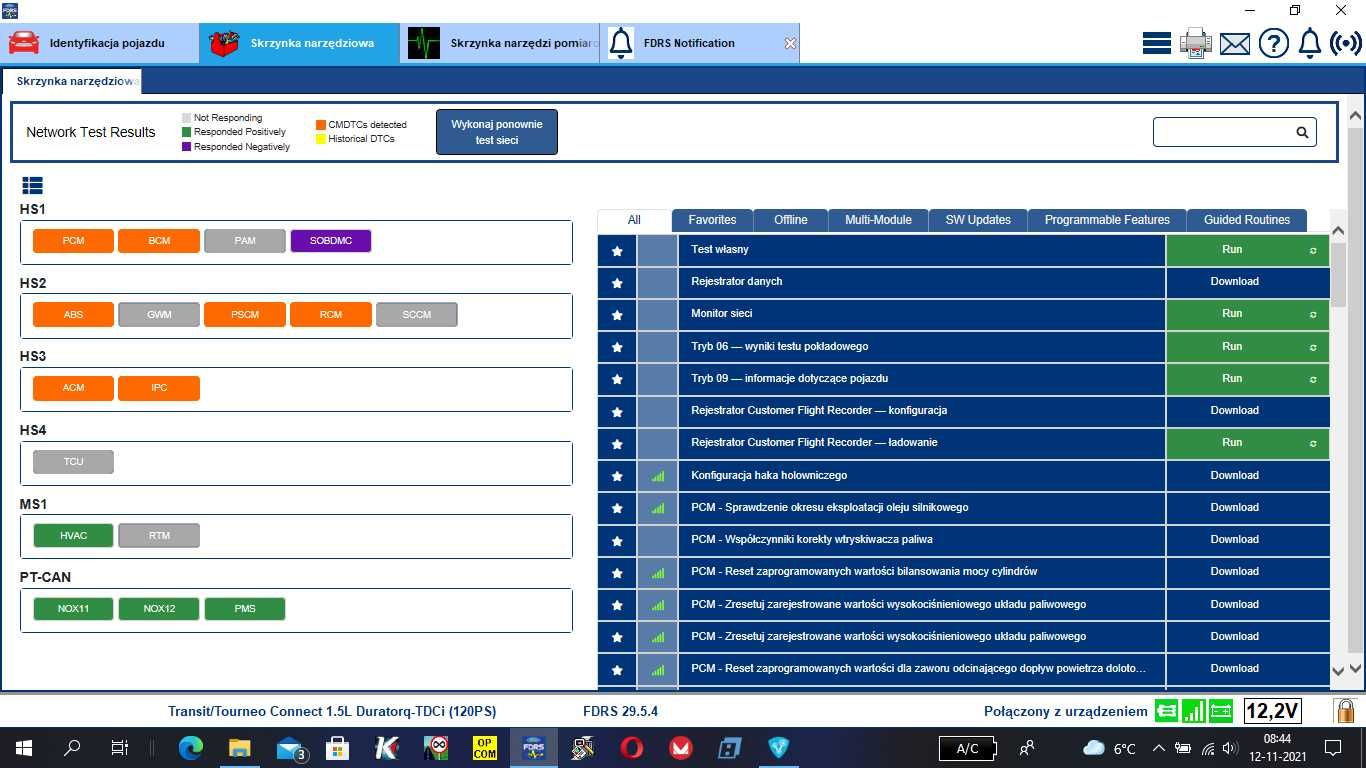Select the ABS module
1366x768 pixels.
73,315
